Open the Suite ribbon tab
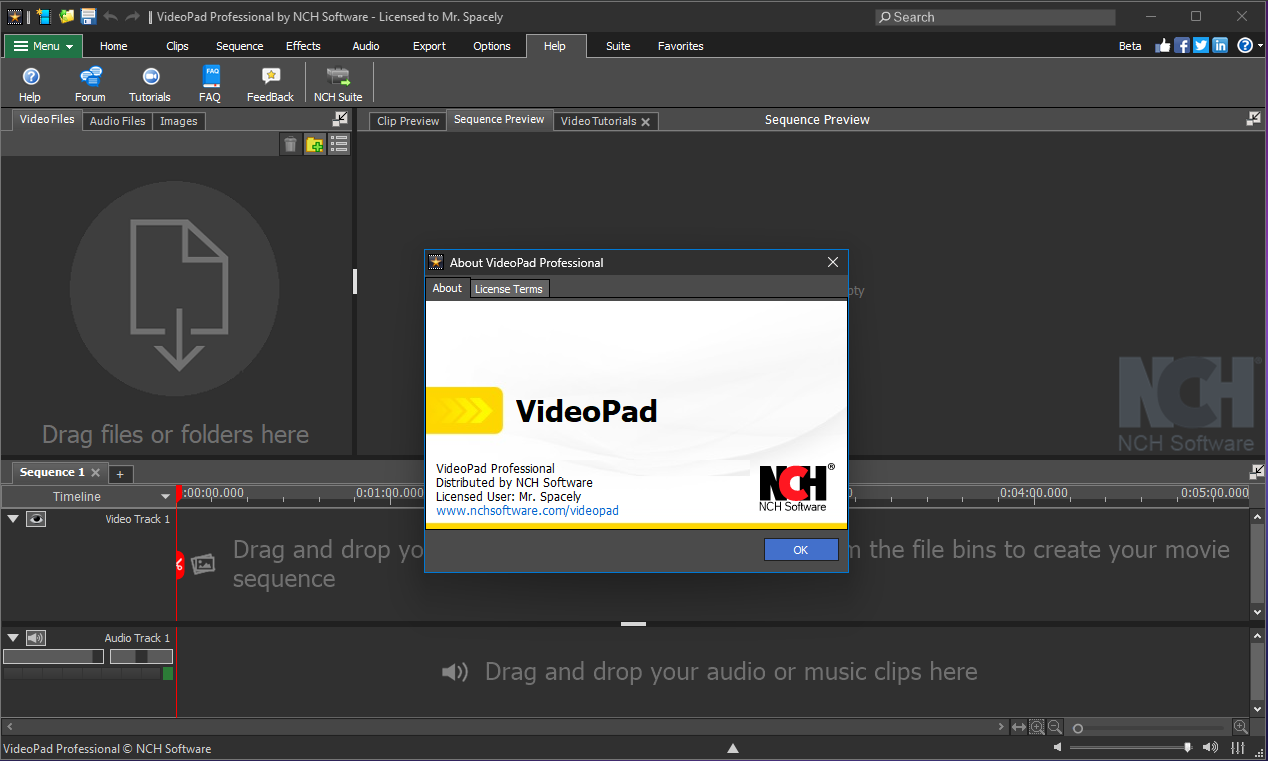Viewport: 1268px width, 761px height. [x=618, y=46]
